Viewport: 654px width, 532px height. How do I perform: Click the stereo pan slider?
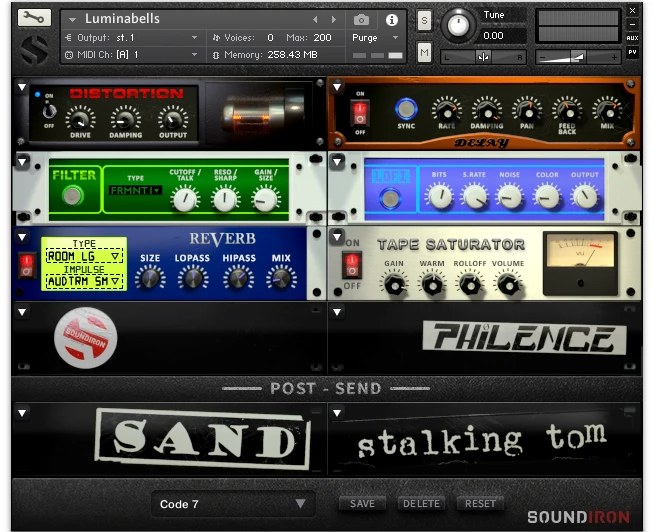click(x=483, y=57)
